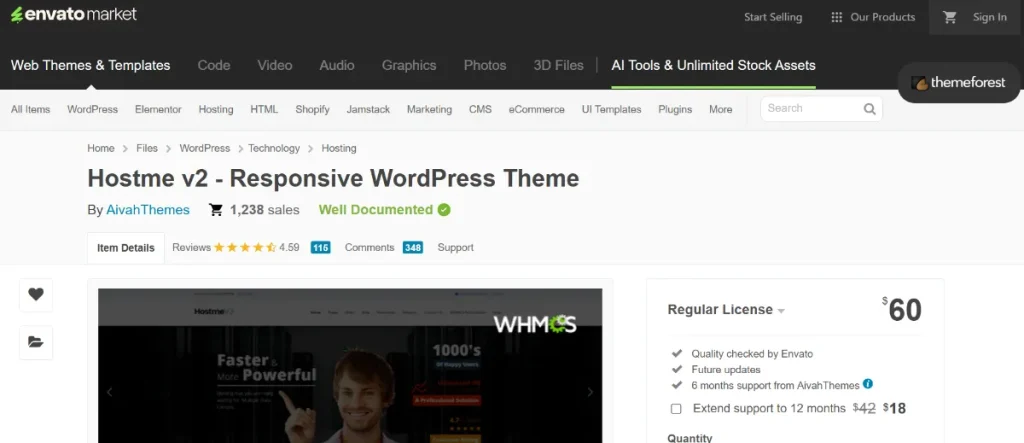Open the 3D Files section
The height and width of the screenshot is (443, 1024).
click(558, 65)
